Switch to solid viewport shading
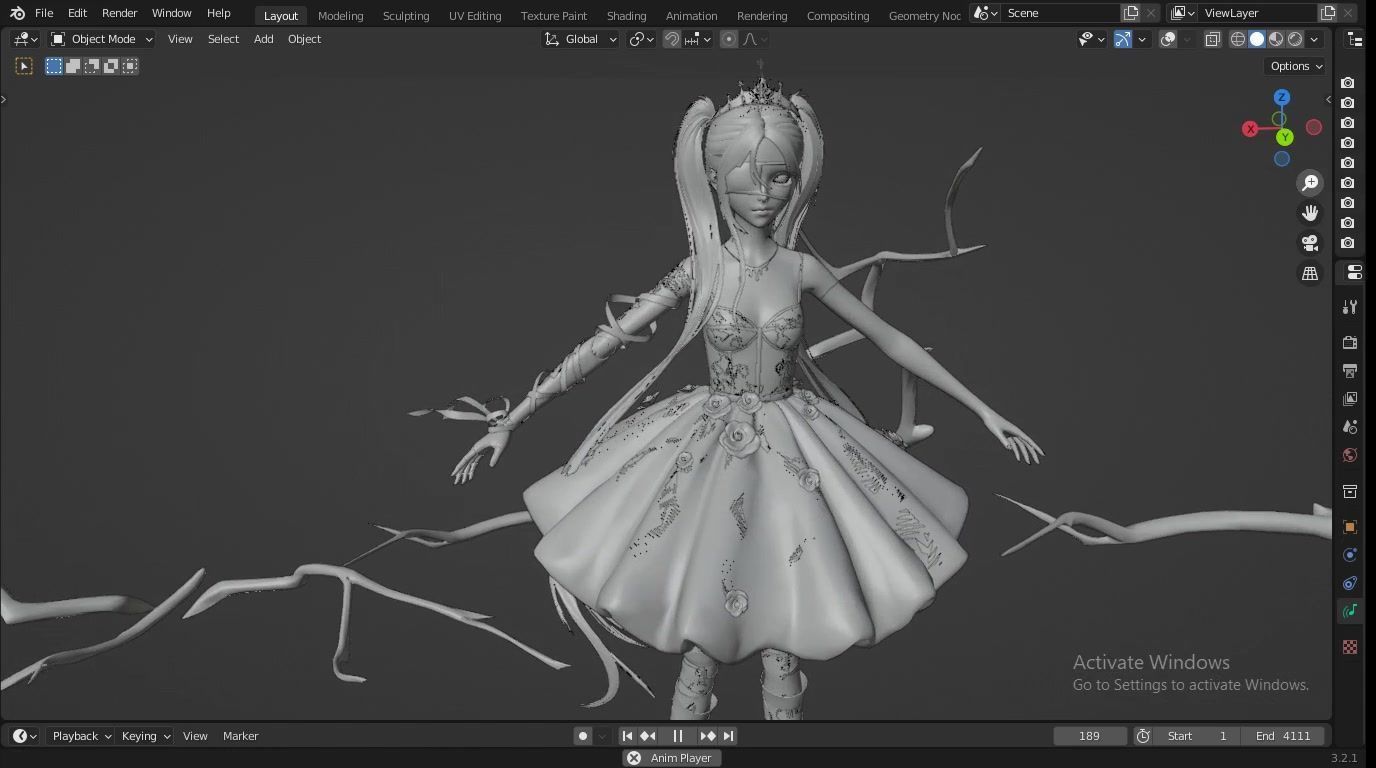1376x768 pixels. (1257, 39)
